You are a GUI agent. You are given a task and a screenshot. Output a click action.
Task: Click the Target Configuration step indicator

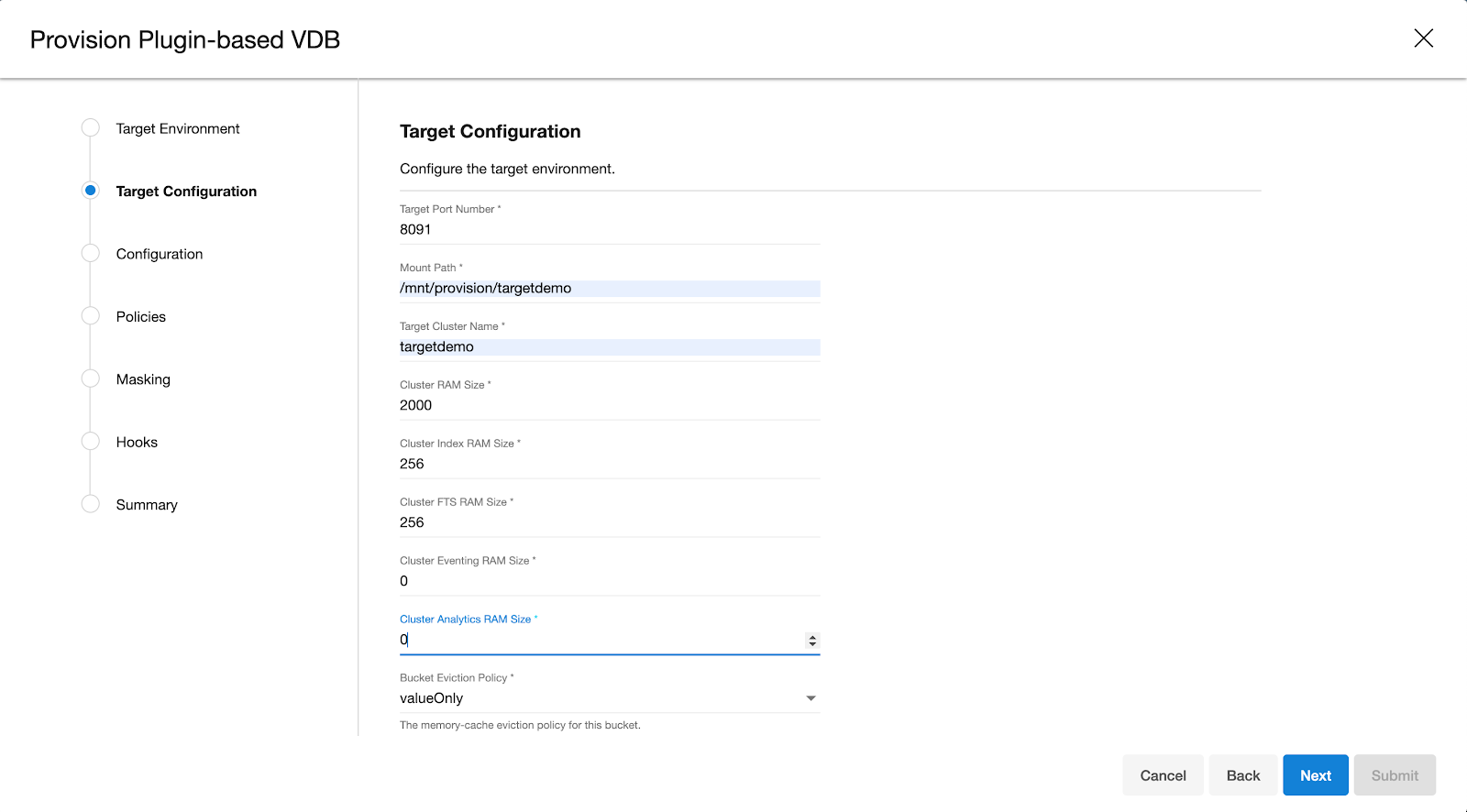coord(90,191)
